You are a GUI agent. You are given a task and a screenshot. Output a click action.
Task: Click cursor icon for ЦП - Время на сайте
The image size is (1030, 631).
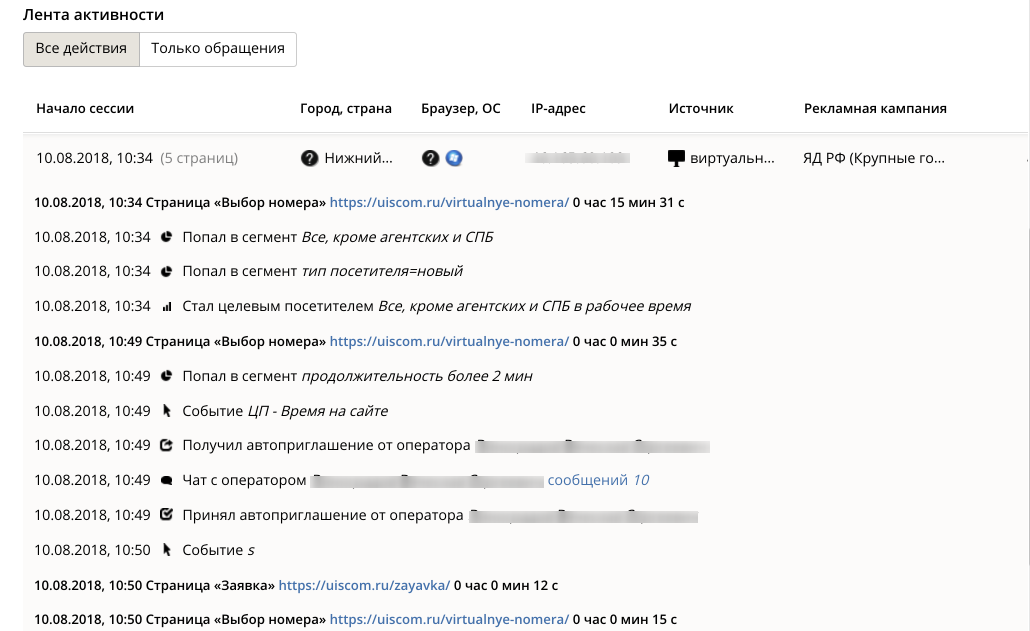click(167, 411)
